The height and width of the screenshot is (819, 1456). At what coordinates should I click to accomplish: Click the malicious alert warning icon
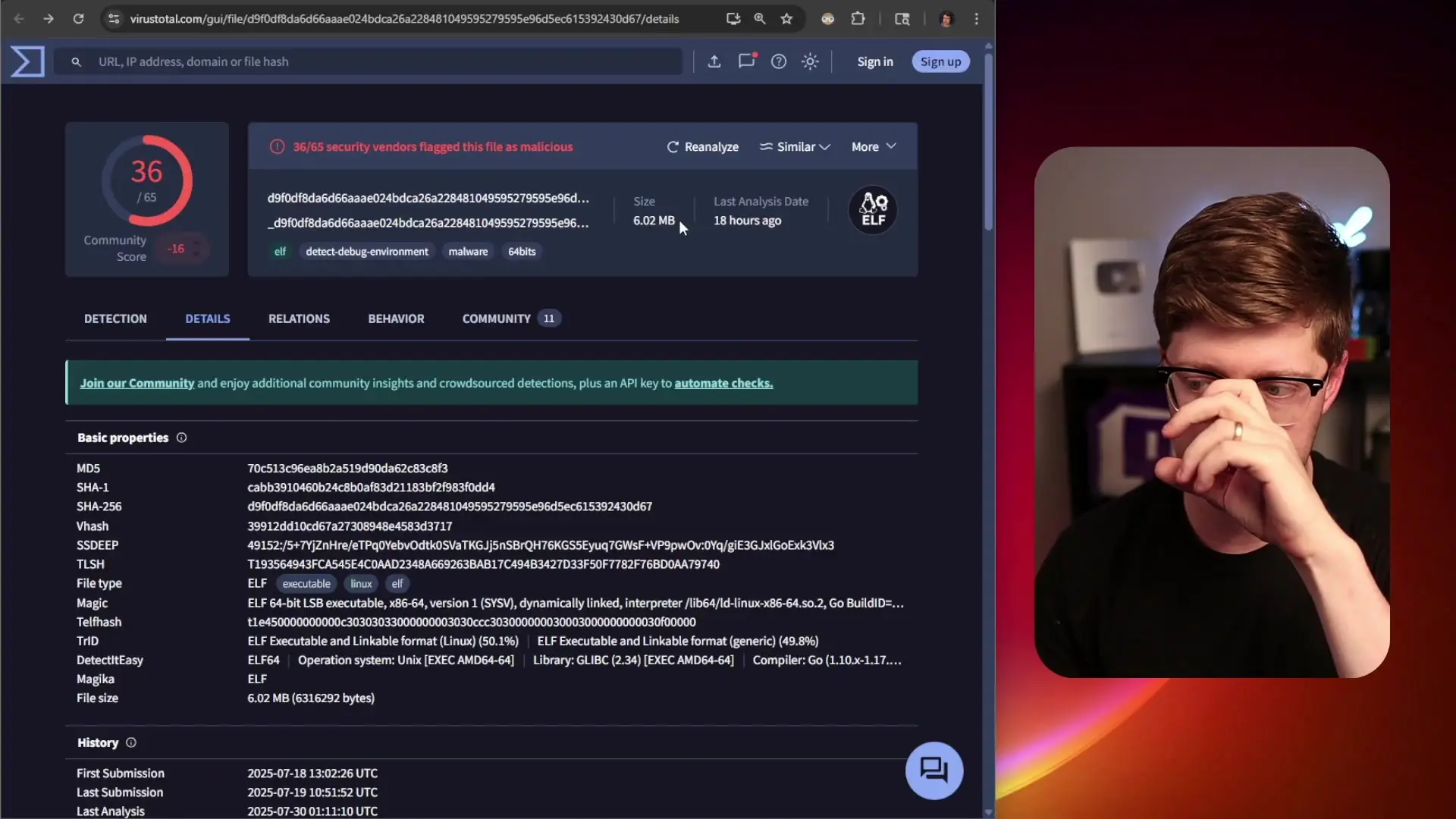[277, 147]
